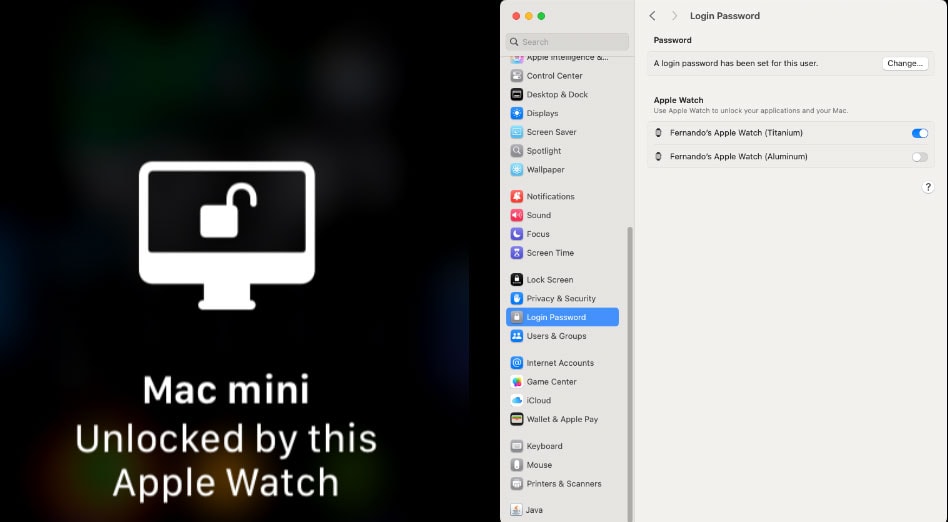
Task: Click the Wallet & Apple Pay icon
Action: coord(517,420)
